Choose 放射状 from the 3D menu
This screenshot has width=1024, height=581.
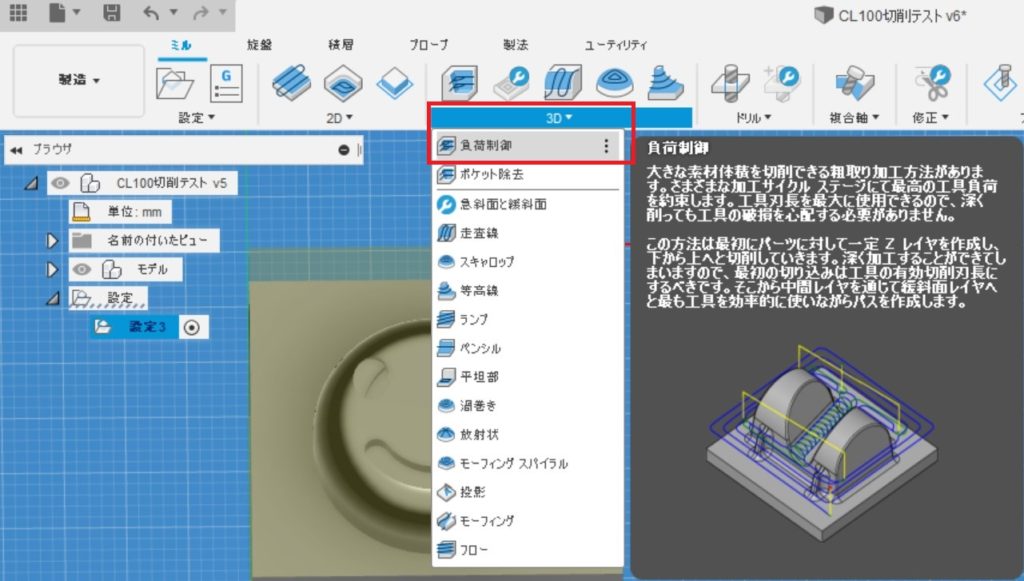click(528, 435)
